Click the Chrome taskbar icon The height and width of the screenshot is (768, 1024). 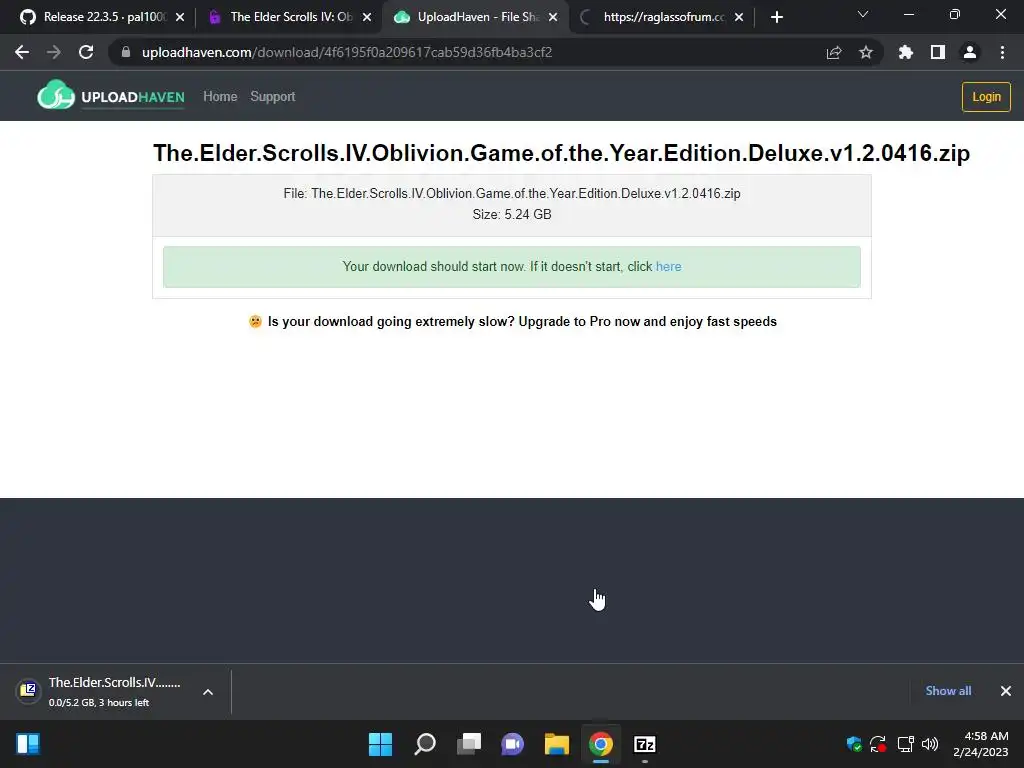[601, 744]
